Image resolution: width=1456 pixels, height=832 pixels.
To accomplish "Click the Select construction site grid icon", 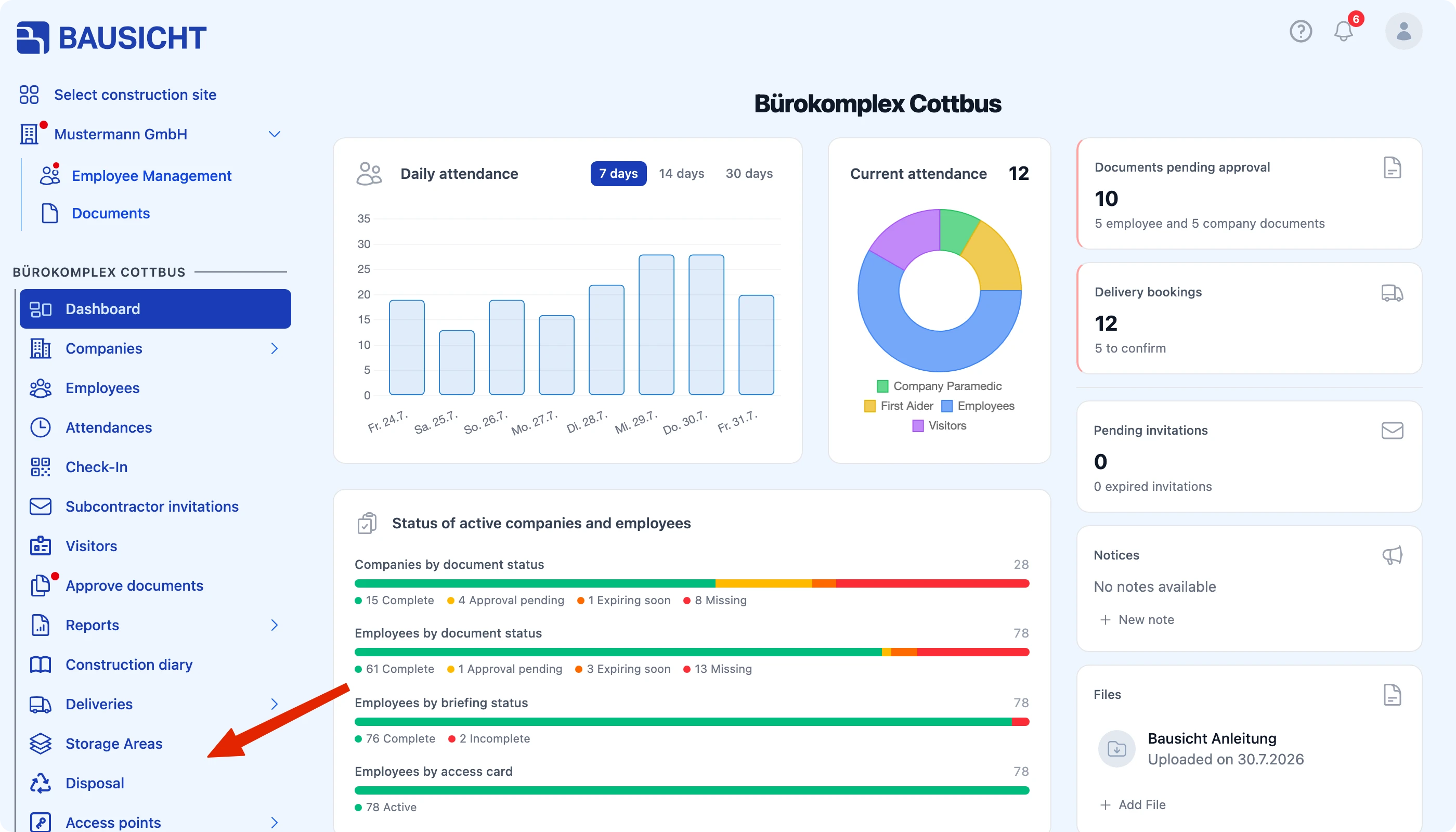I will pyautogui.click(x=29, y=94).
